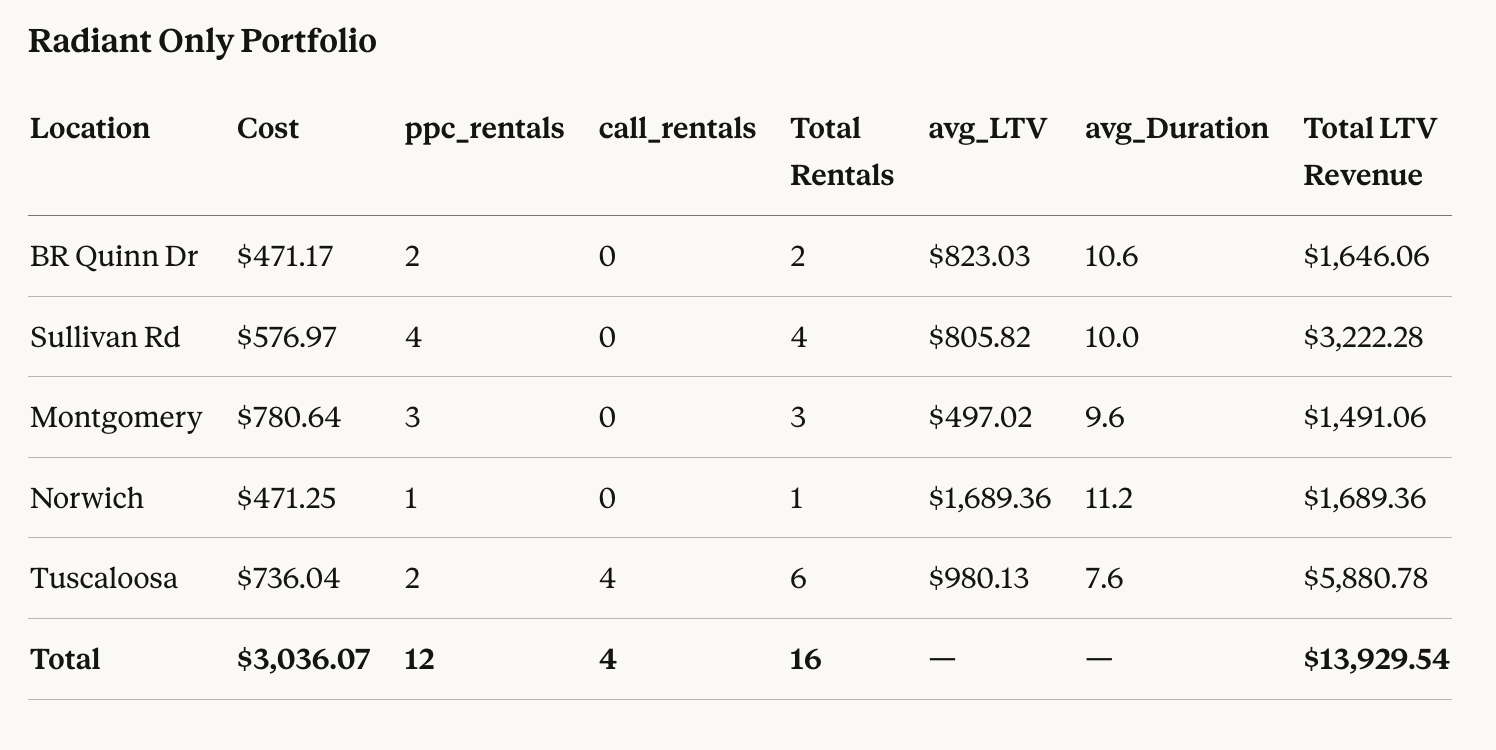Click the Location column header
Image resolution: width=1496 pixels, height=750 pixels.
[90, 128]
